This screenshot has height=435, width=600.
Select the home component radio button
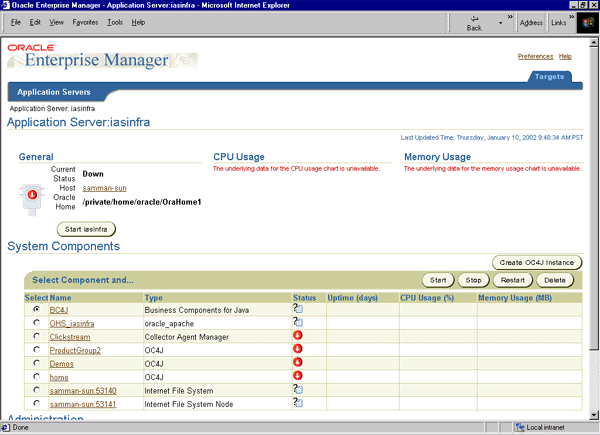click(x=36, y=376)
